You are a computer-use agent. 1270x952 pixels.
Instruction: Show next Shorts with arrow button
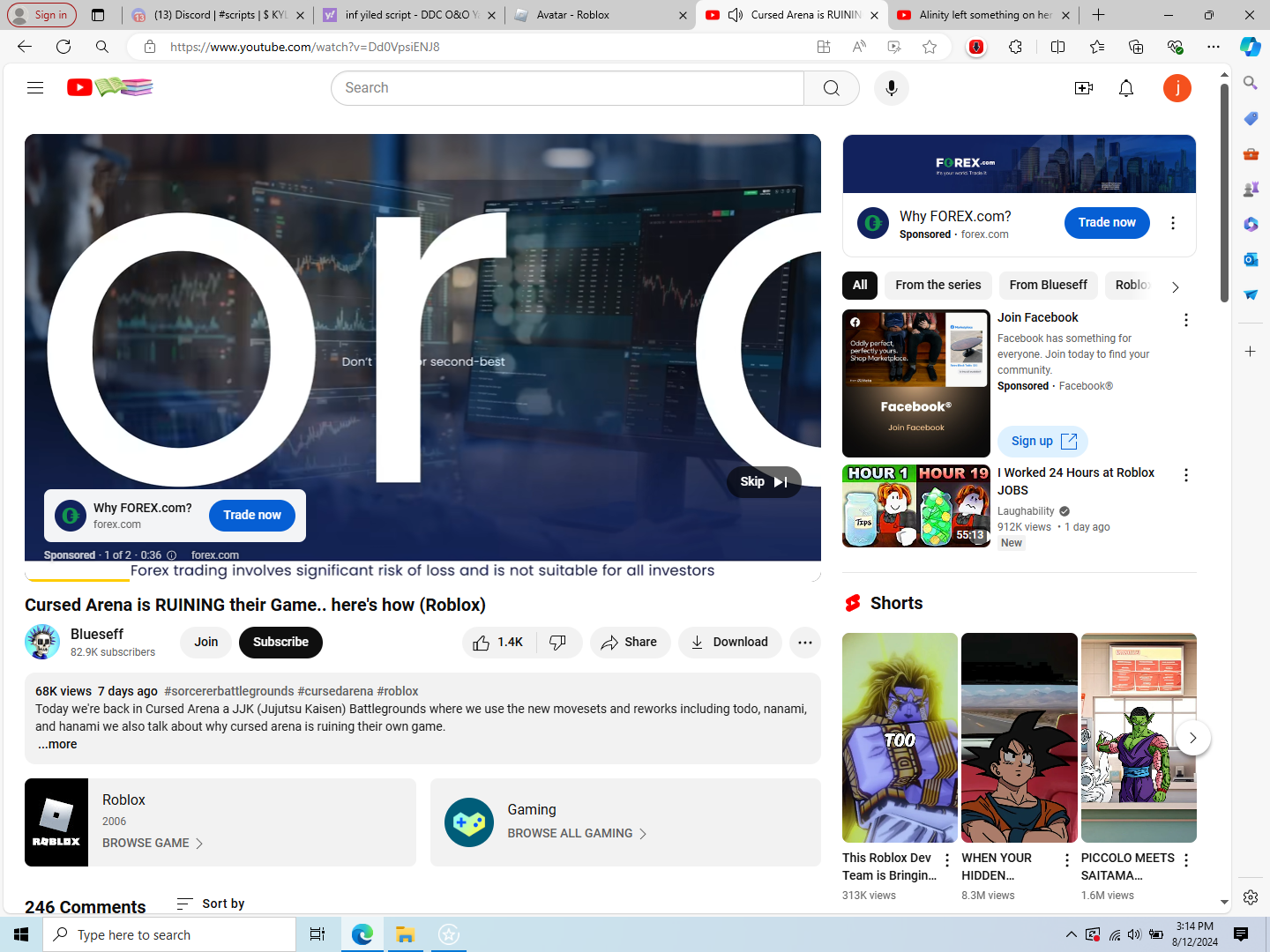click(1192, 738)
